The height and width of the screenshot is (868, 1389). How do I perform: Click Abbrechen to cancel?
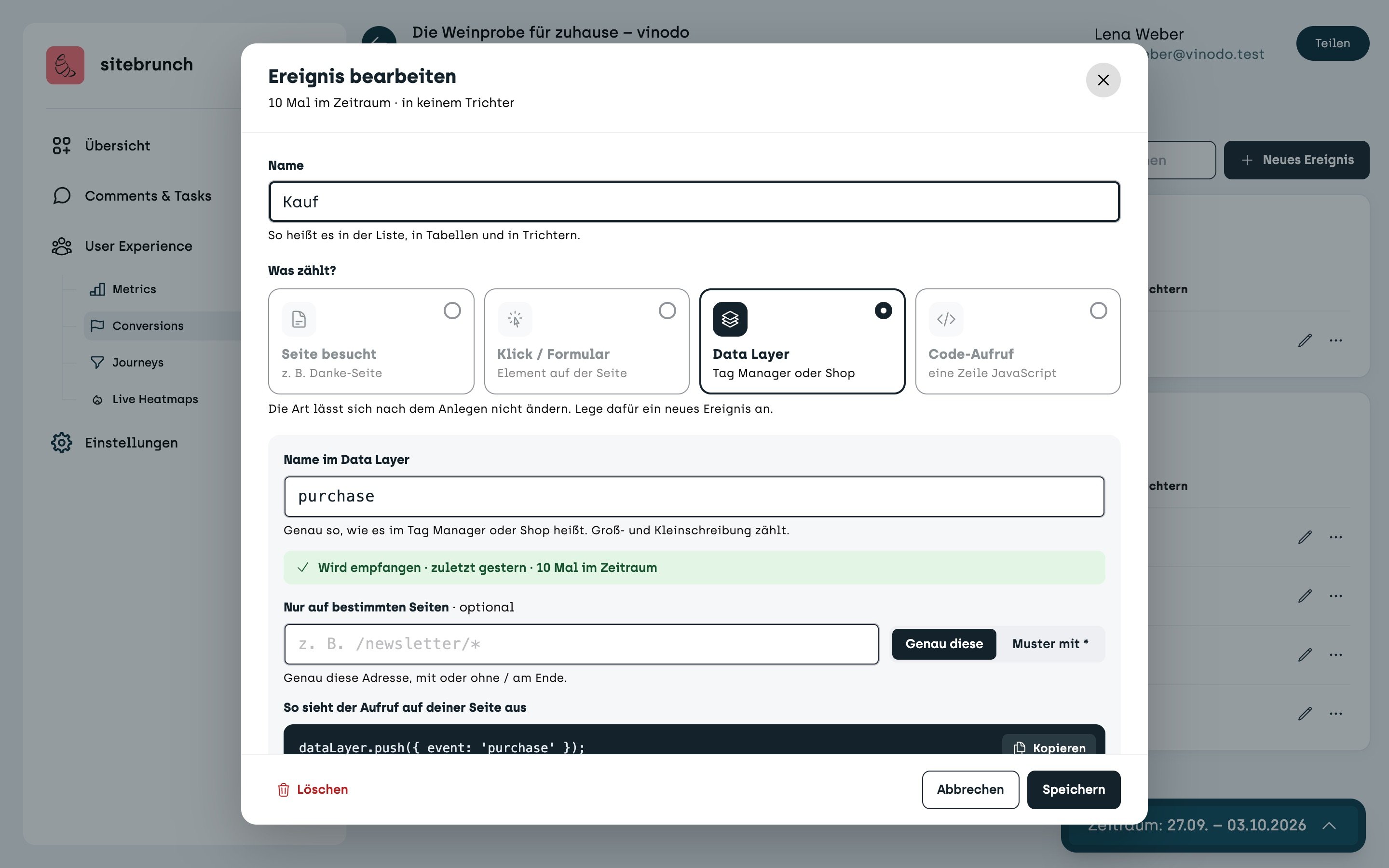tap(970, 789)
